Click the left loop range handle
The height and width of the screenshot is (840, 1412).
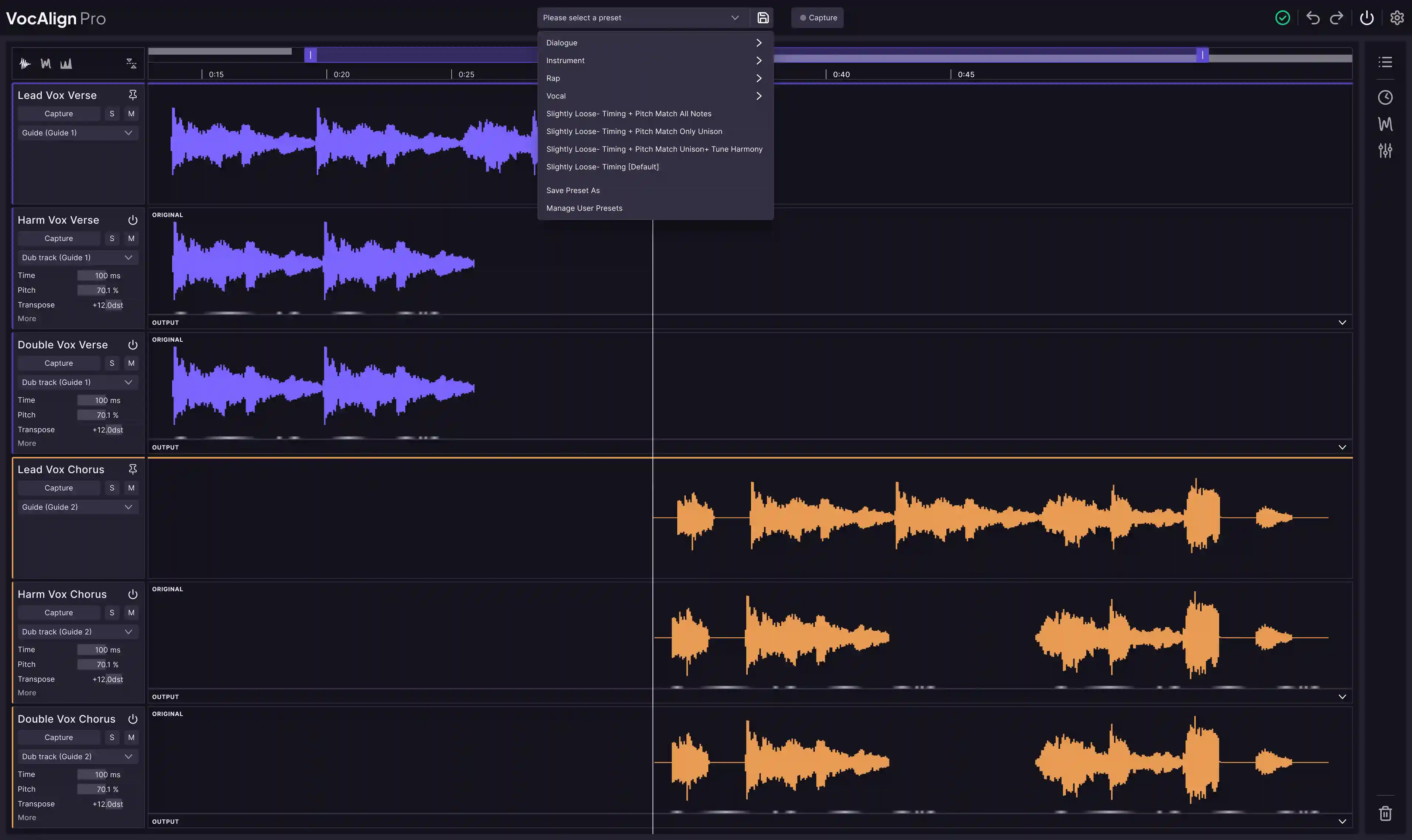[310, 55]
